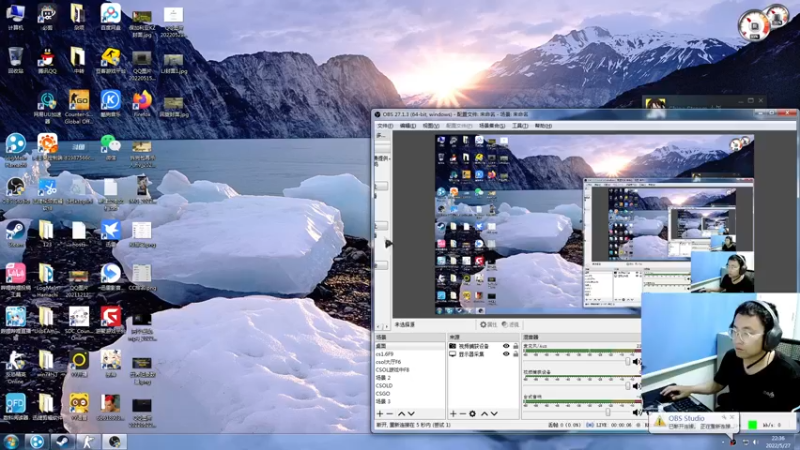Open the 文件(F) menu in OBS

(385, 126)
